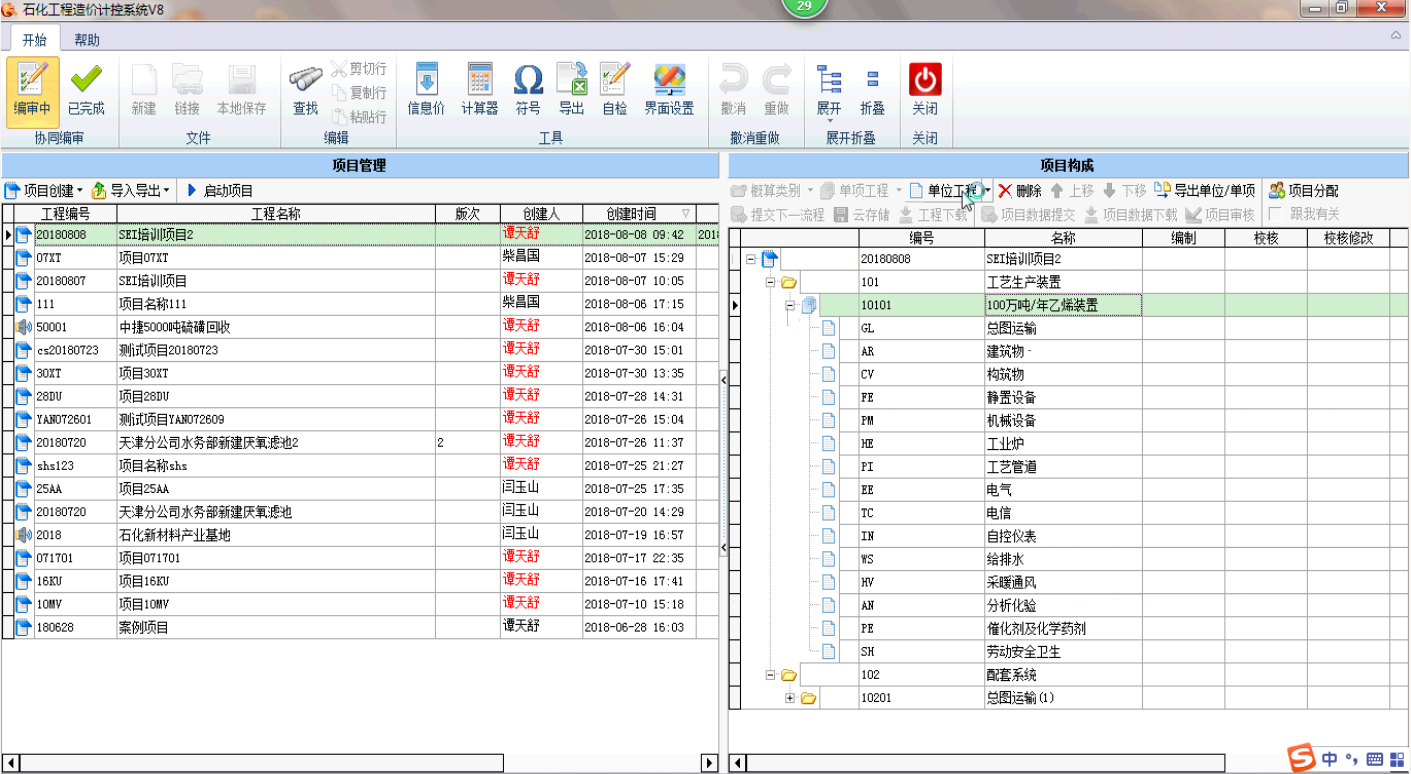Click the 工程名称 column header
The width and height of the screenshot is (1411, 774).
[x=276, y=213]
